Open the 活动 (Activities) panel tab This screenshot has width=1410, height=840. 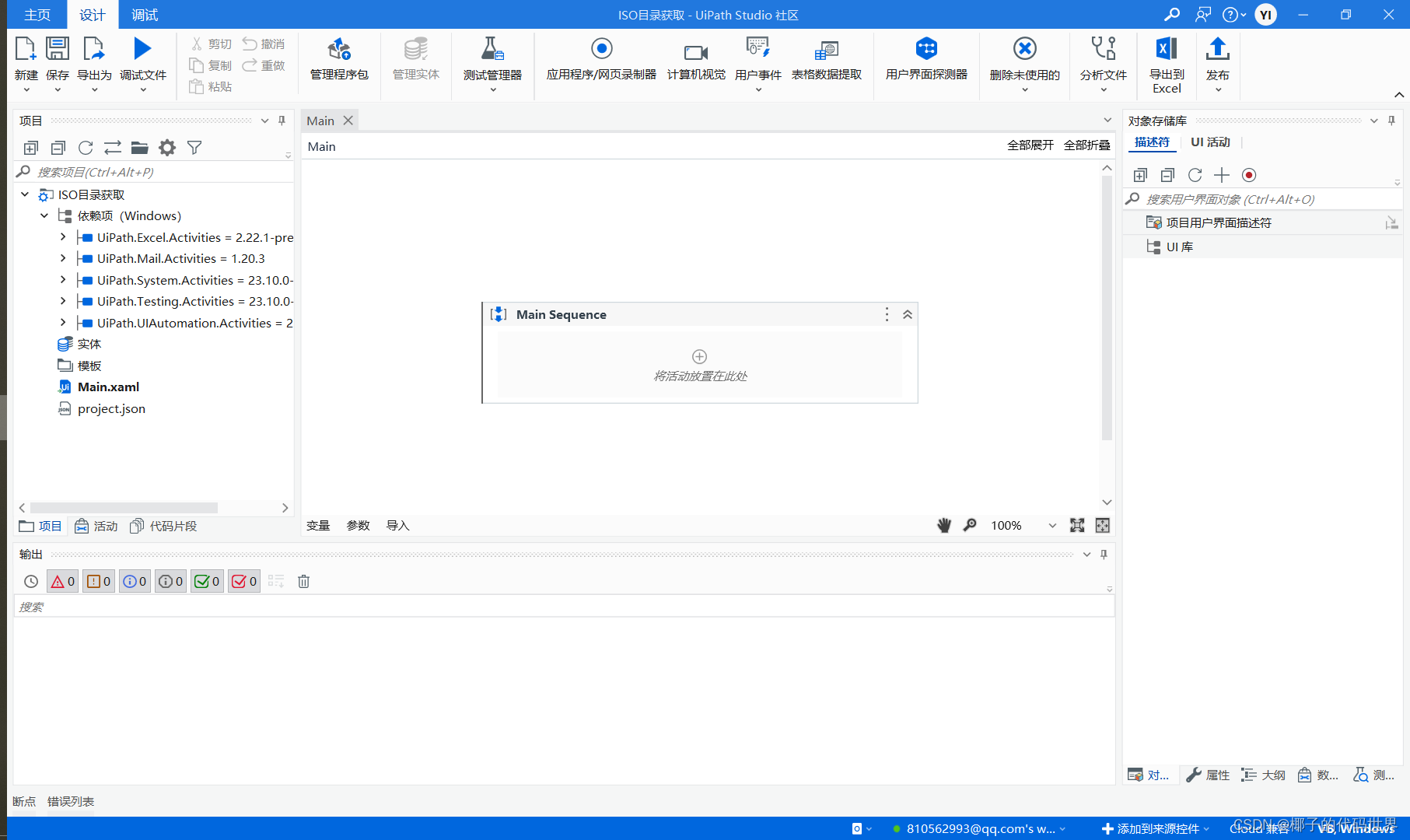click(96, 527)
